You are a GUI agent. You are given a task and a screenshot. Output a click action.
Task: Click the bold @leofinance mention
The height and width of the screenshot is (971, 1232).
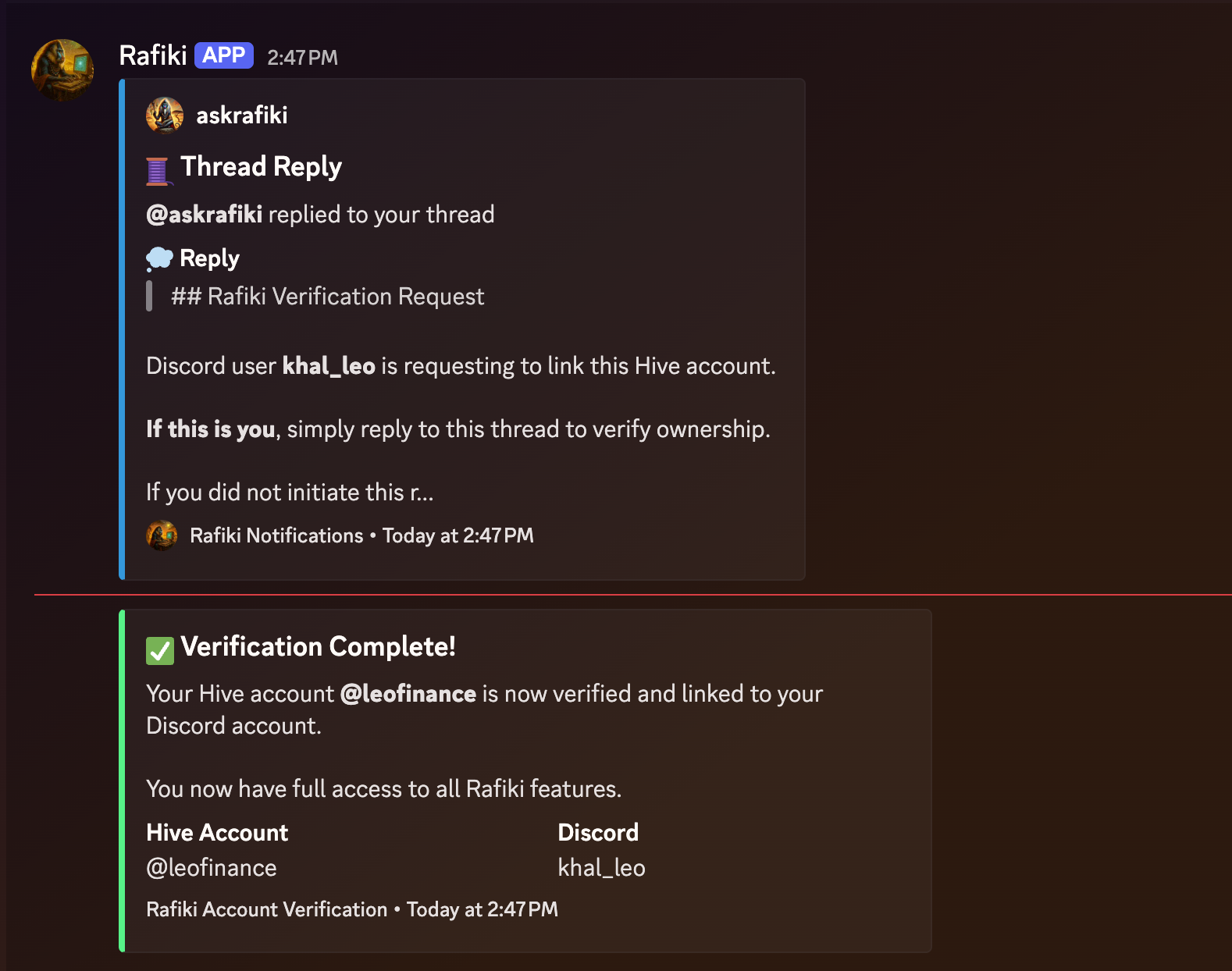pos(408,694)
